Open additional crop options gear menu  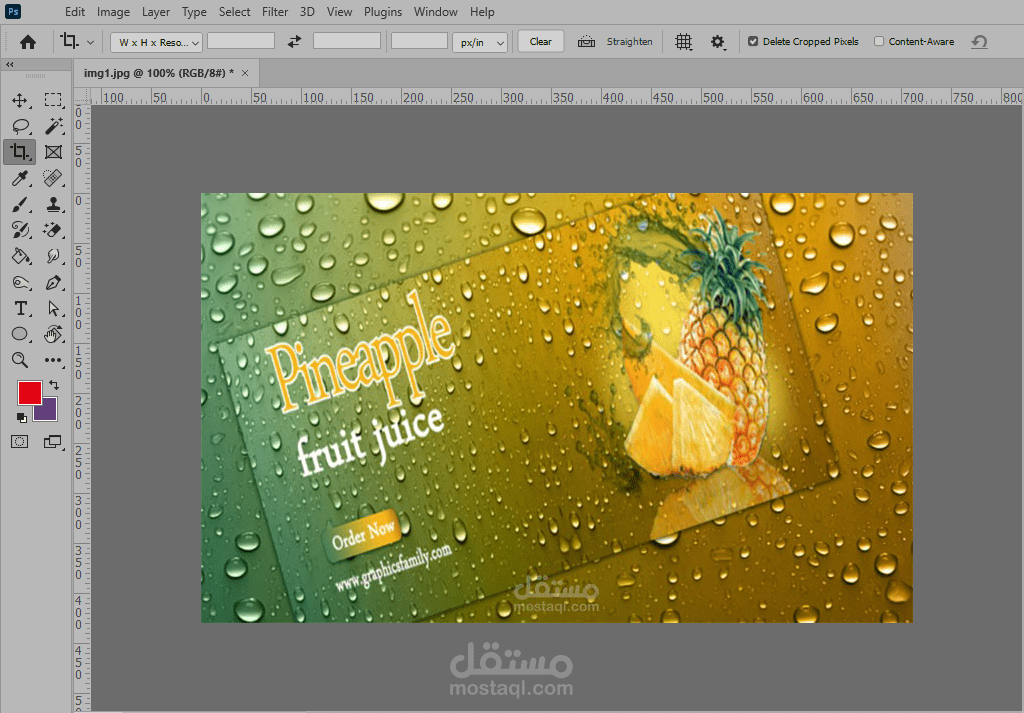point(718,42)
